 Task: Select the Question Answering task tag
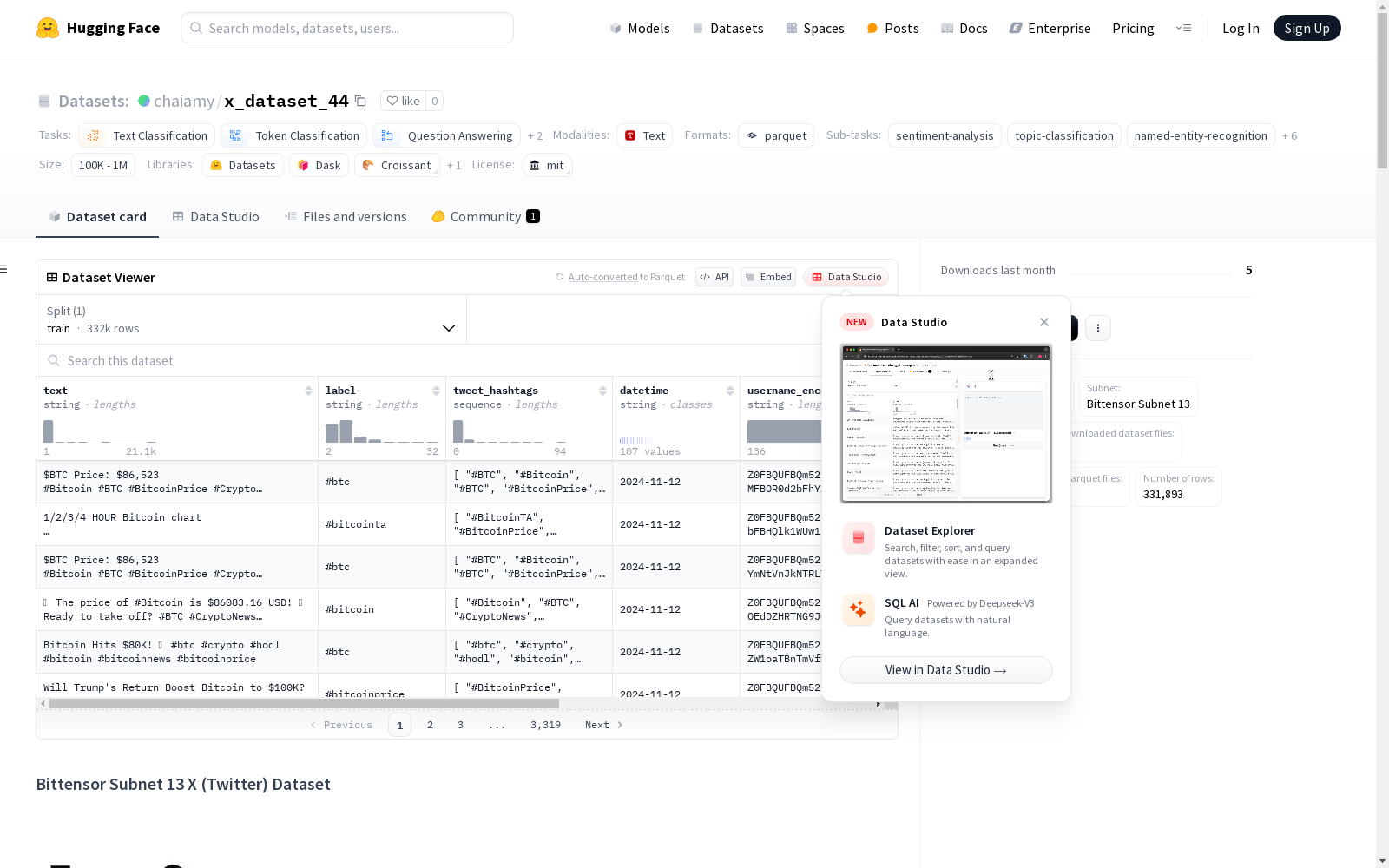tap(446, 135)
